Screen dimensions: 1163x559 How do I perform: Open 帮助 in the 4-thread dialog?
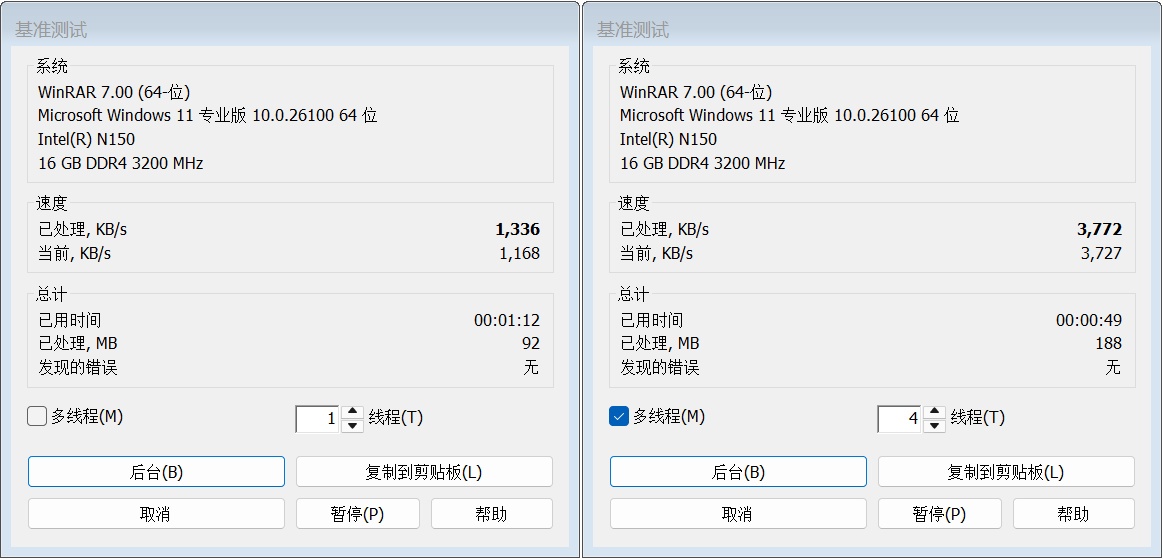[1073, 514]
